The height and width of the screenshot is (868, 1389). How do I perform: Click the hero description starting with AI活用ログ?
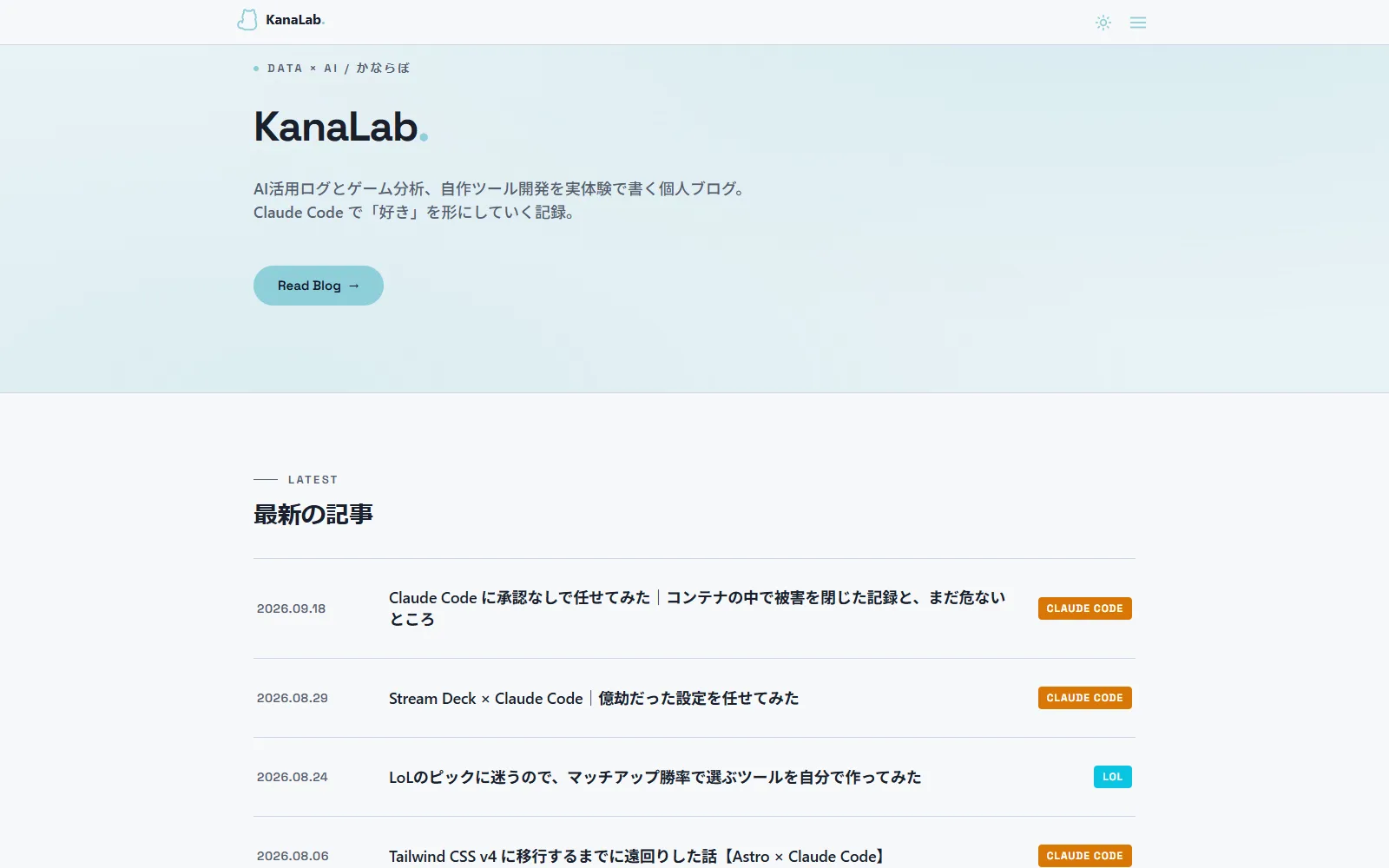click(x=501, y=201)
